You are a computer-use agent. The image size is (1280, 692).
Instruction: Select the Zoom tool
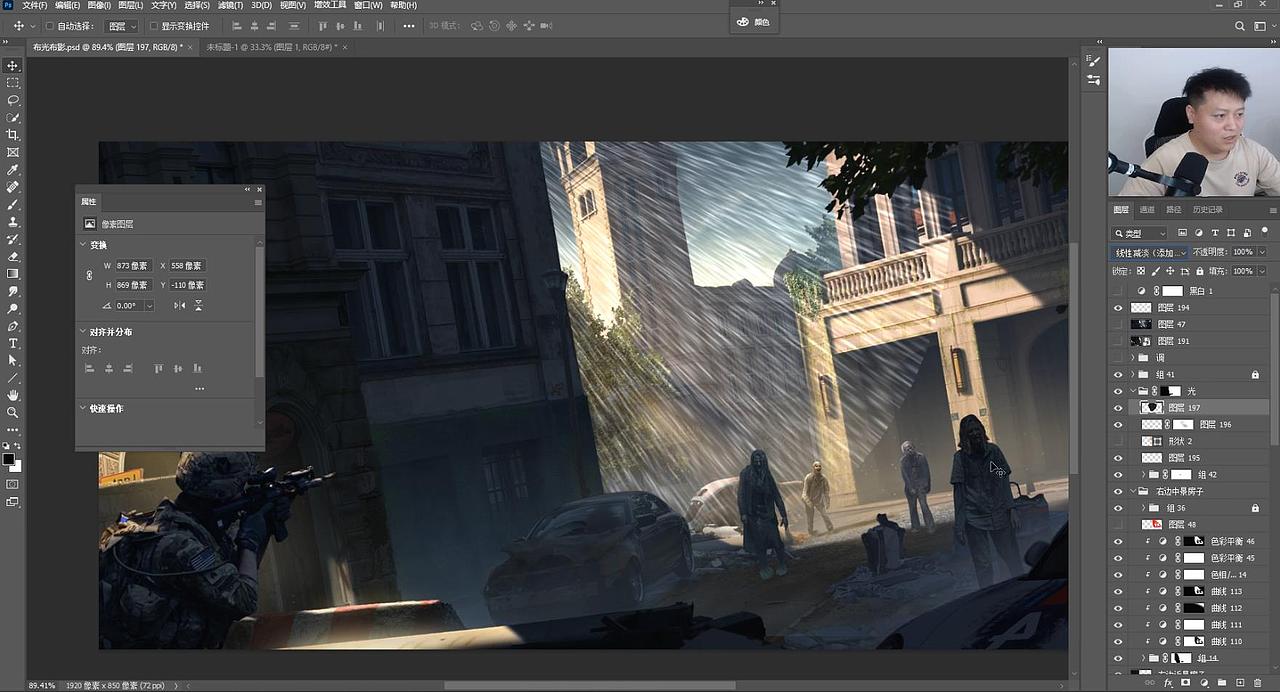click(x=13, y=412)
